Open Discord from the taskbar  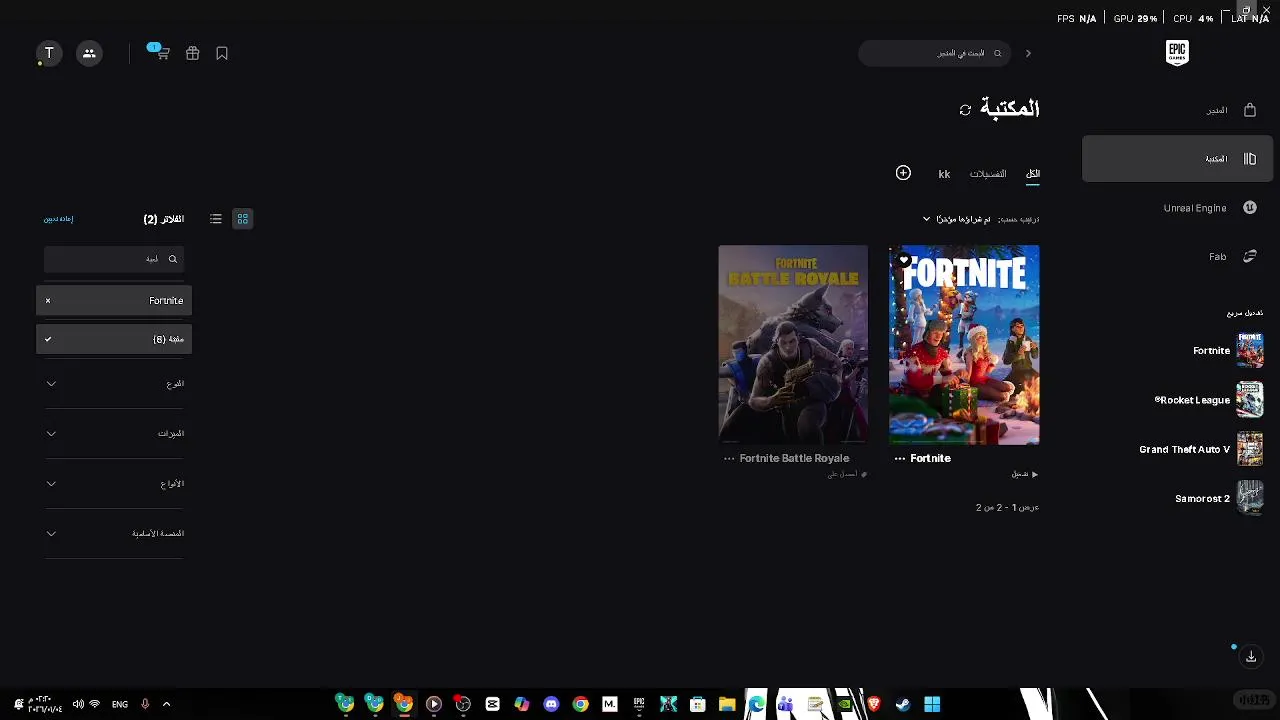[x=551, y=704]
